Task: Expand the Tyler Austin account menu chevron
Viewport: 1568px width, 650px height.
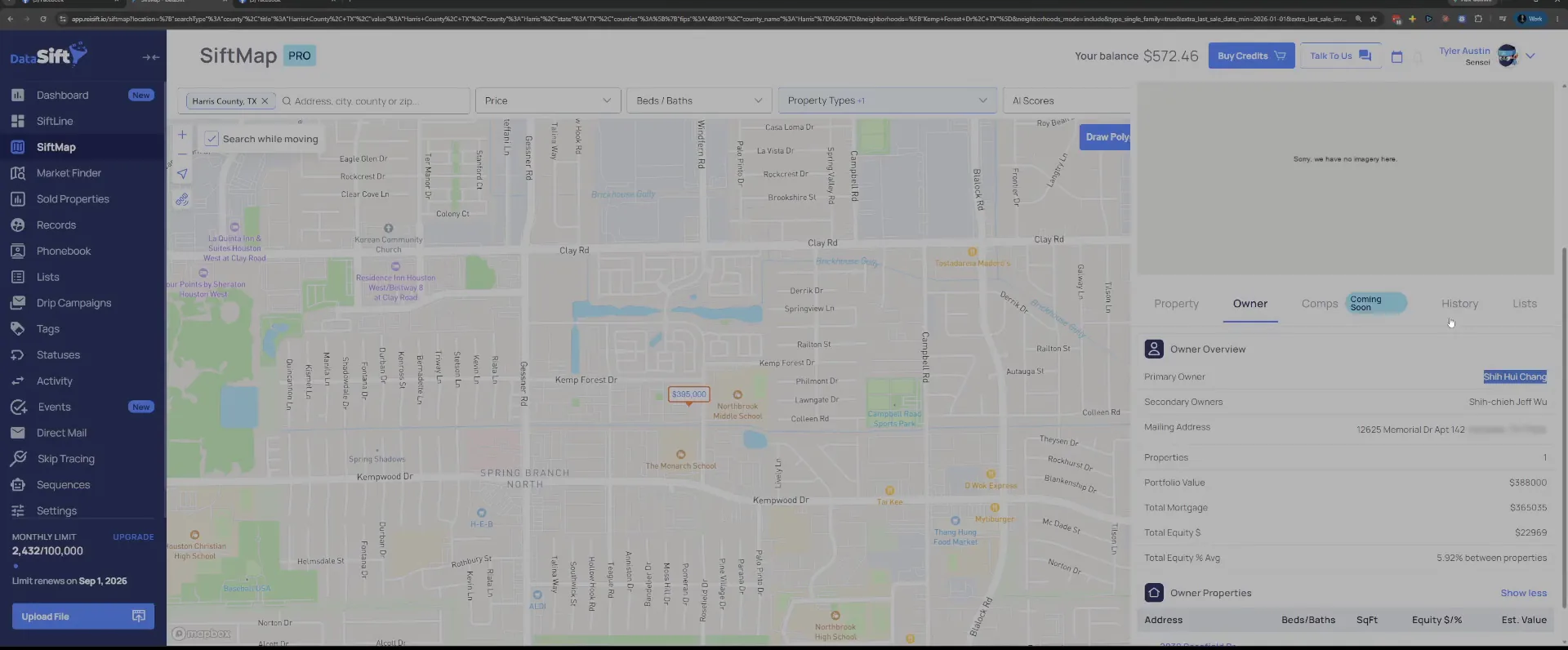Action: pyautogui.click(x=1530, y=56)
